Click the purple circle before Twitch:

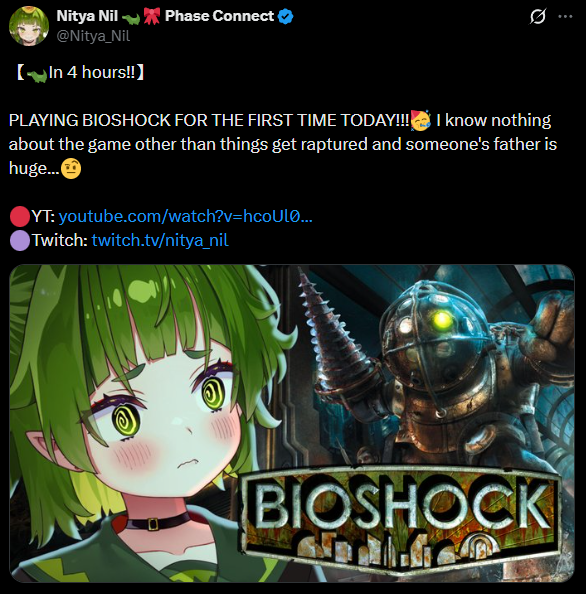point(19,240)
